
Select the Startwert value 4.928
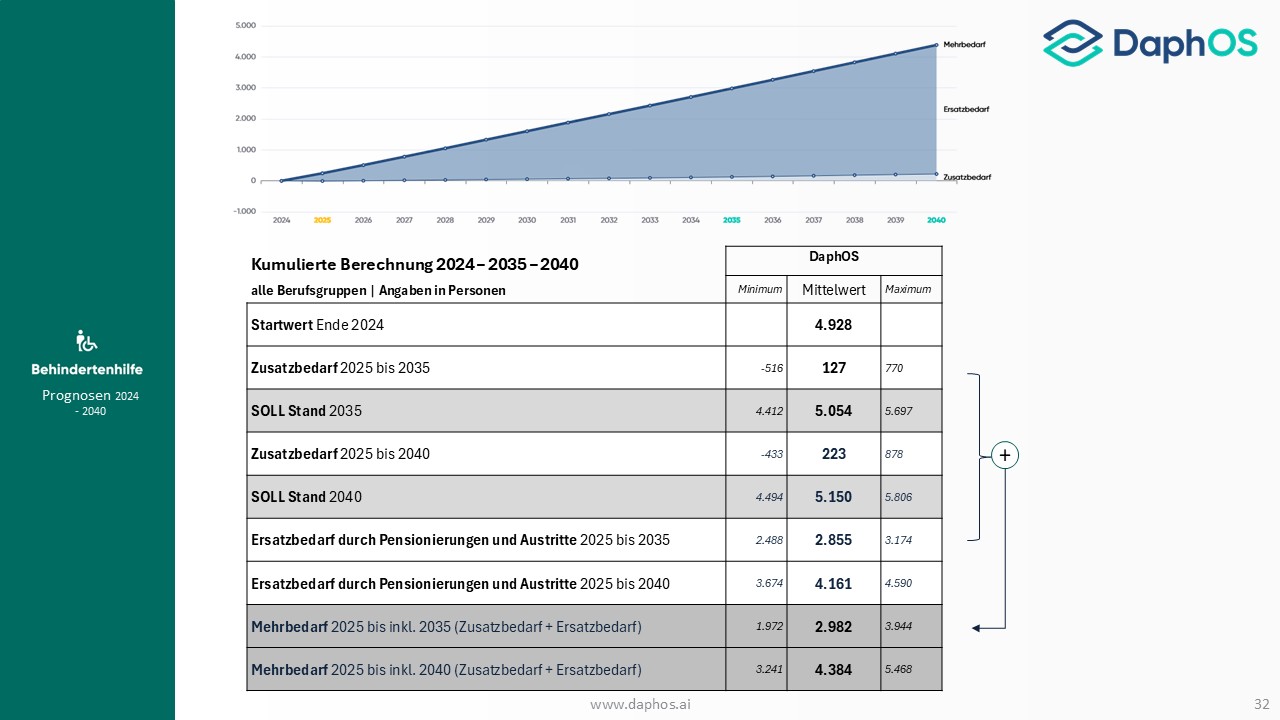coord(833,325)
